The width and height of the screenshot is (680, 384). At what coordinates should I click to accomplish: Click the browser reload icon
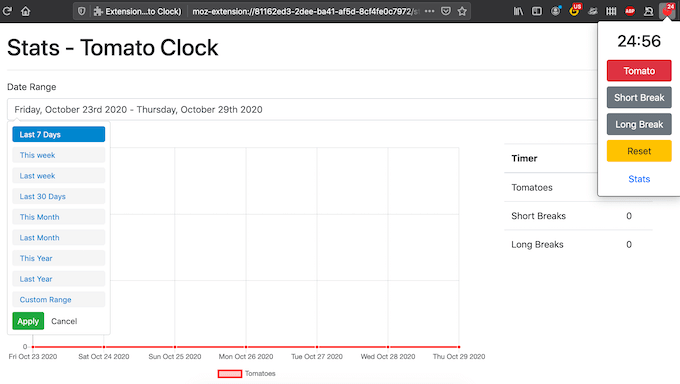(7, 11)
